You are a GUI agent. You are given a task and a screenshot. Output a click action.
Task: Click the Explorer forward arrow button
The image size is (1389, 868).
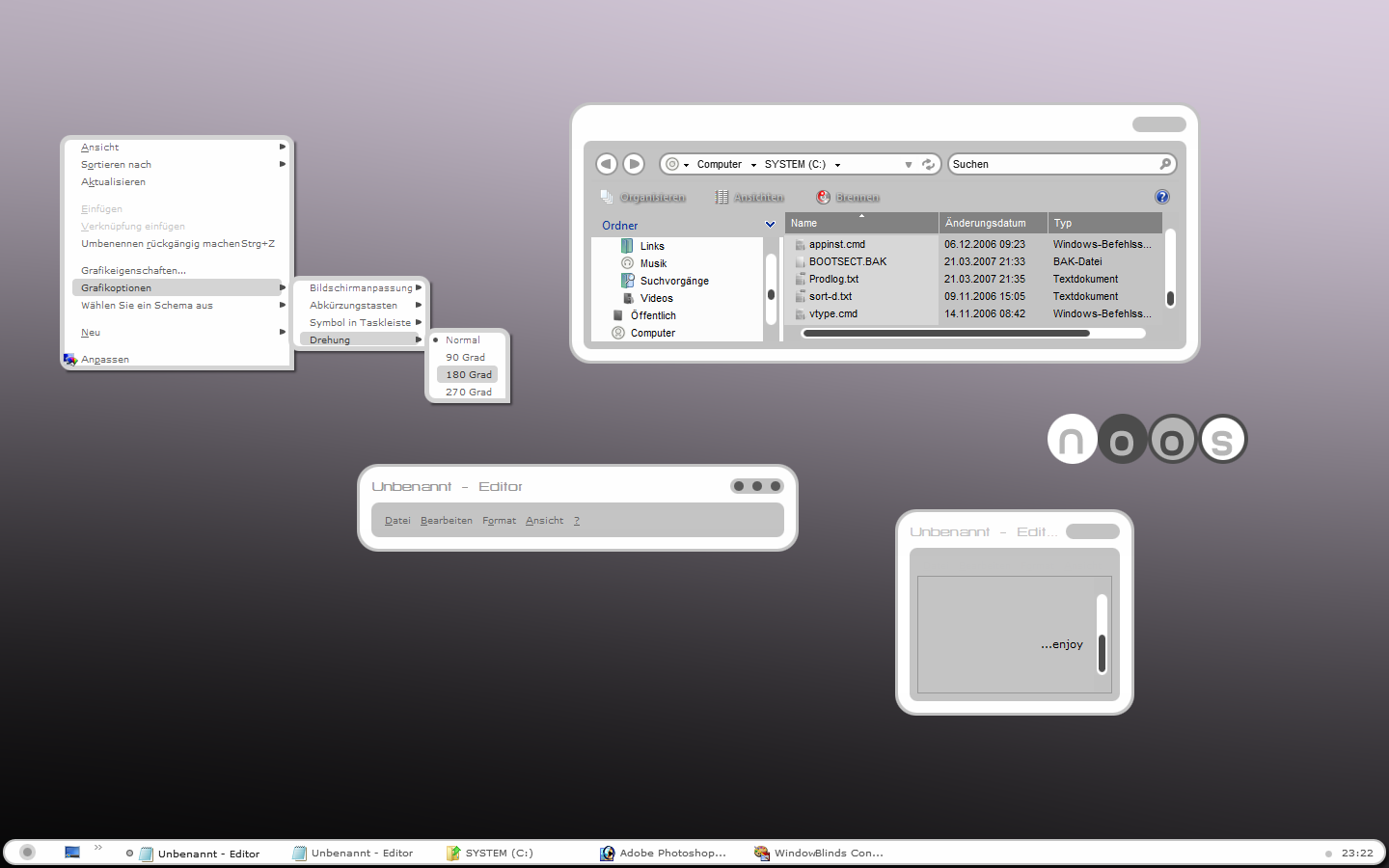point(634,164)
